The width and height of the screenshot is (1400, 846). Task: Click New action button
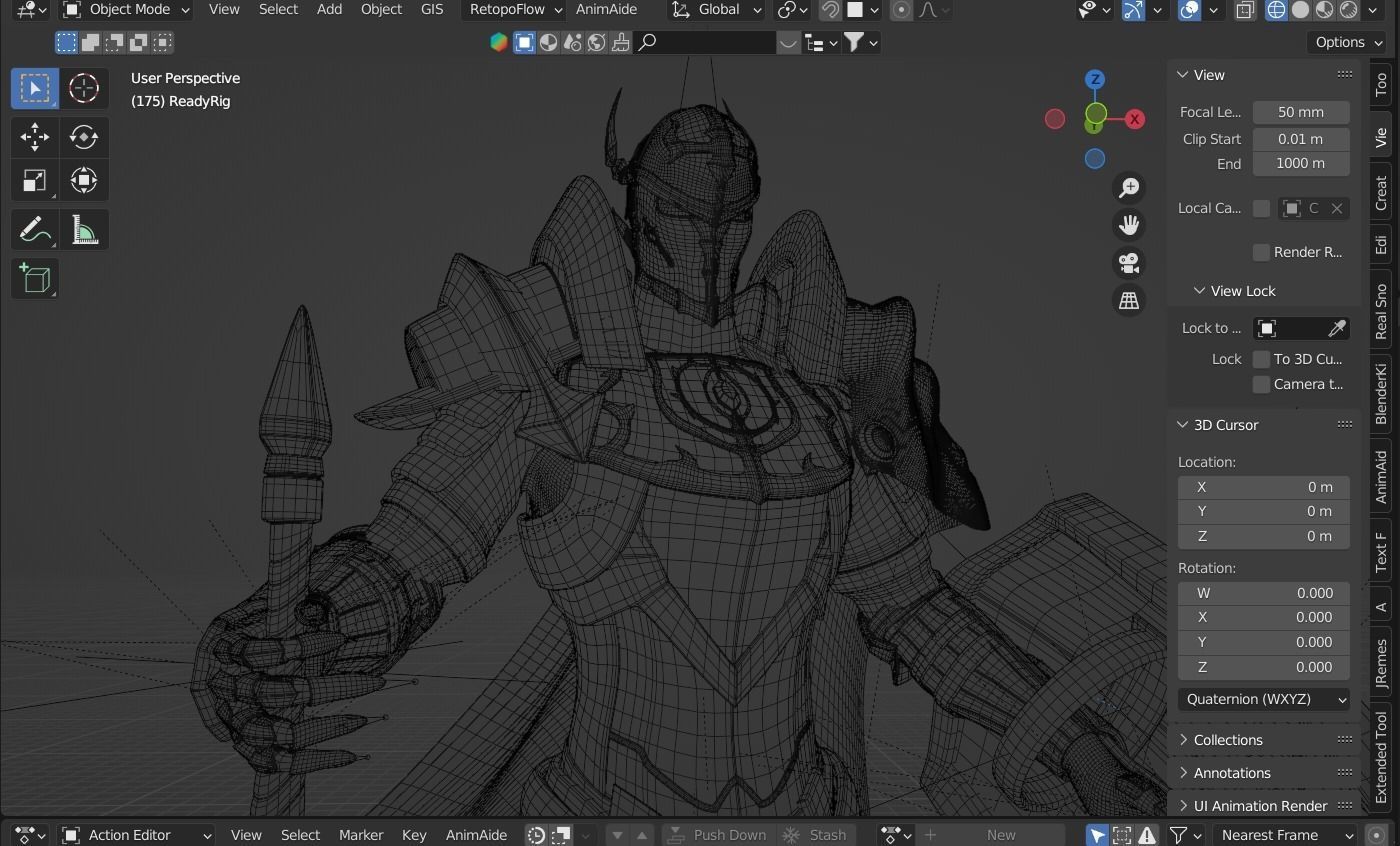click(988, 835)
